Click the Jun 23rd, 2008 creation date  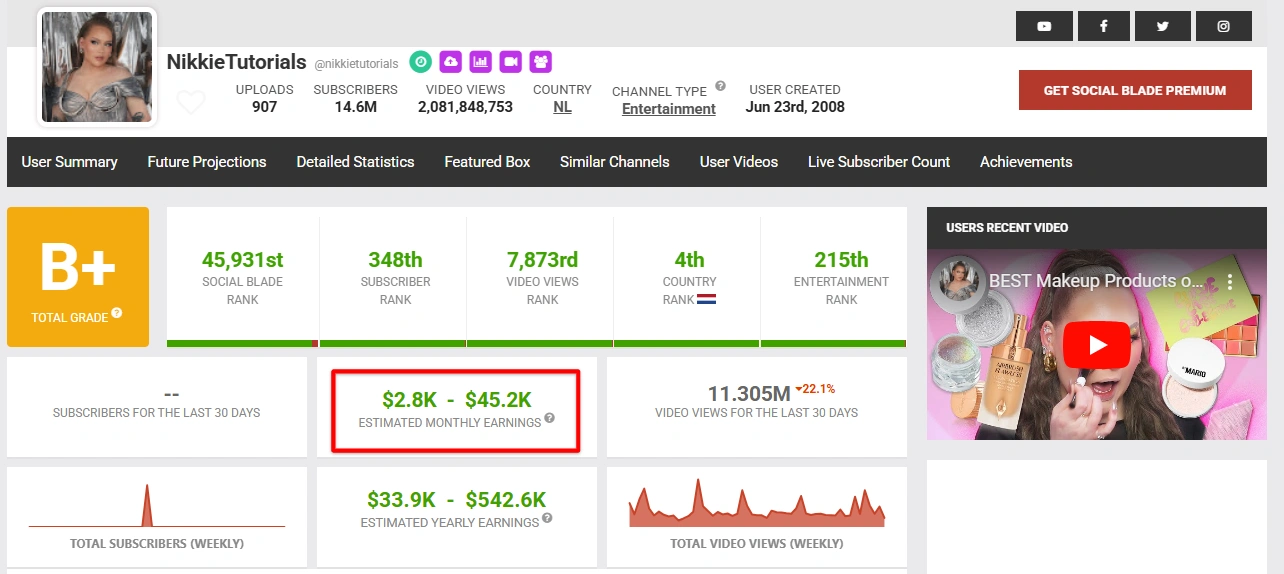click(x=795, y=106)
